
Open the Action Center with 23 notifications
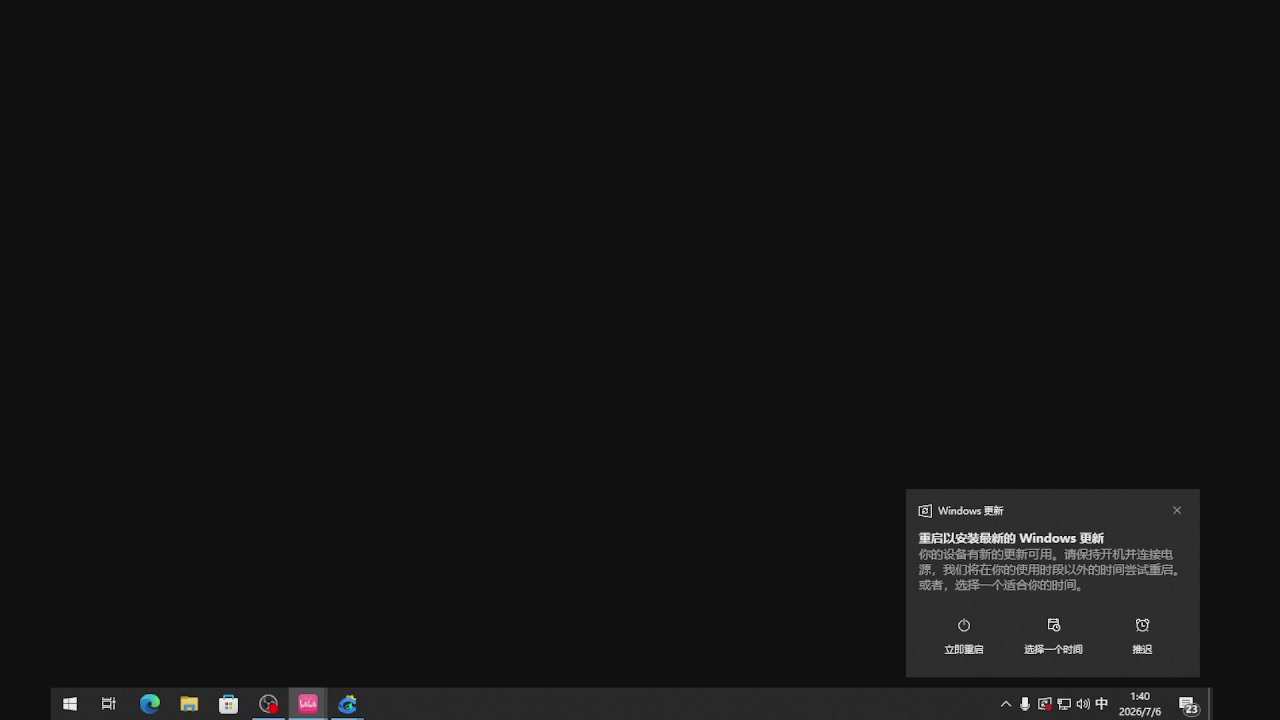click(1188, 704)
